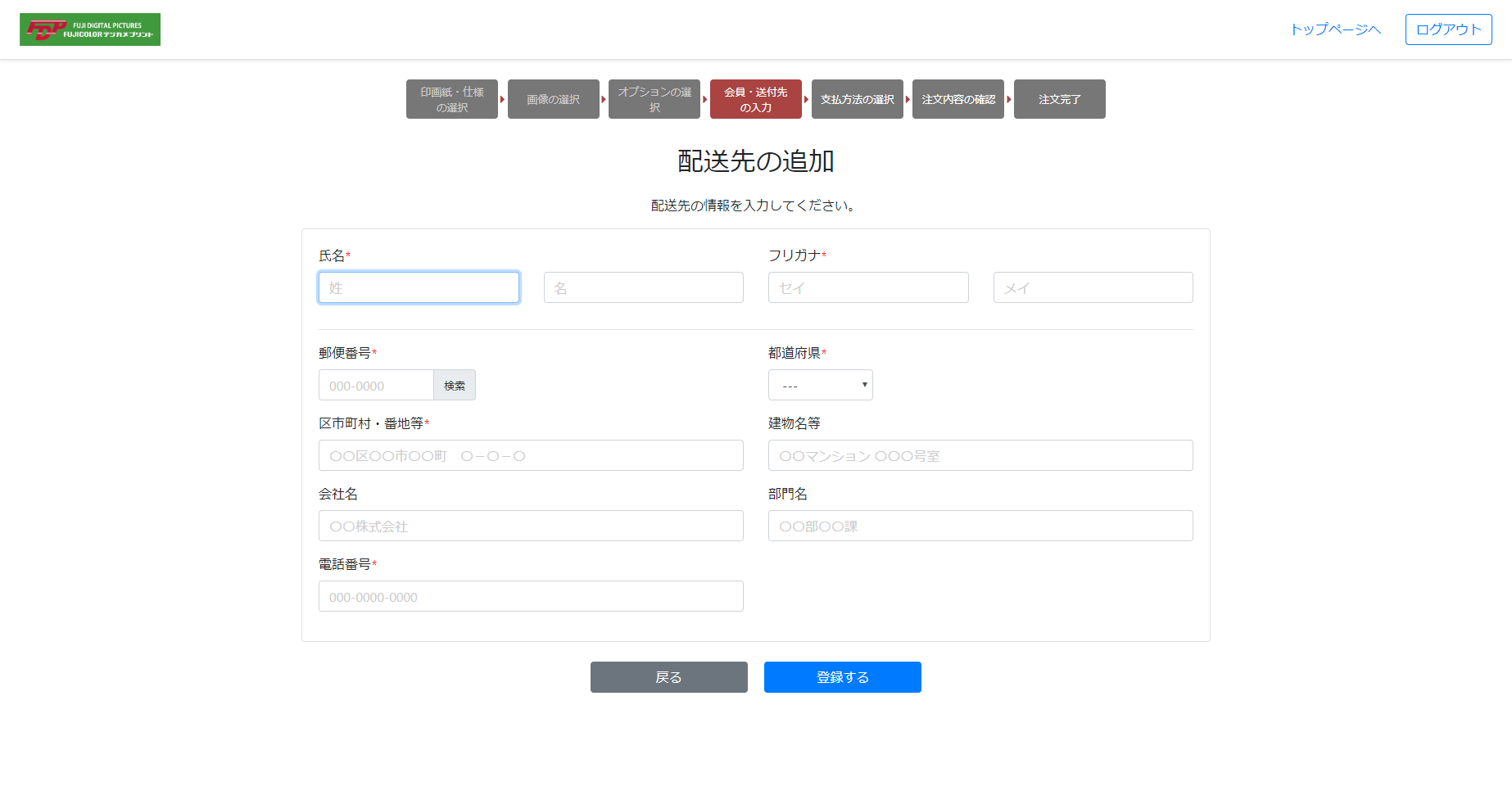Click the 電話番号 phone number field
The width and height of the screenshot is (1512, 800).
click(x=531, y=596)
